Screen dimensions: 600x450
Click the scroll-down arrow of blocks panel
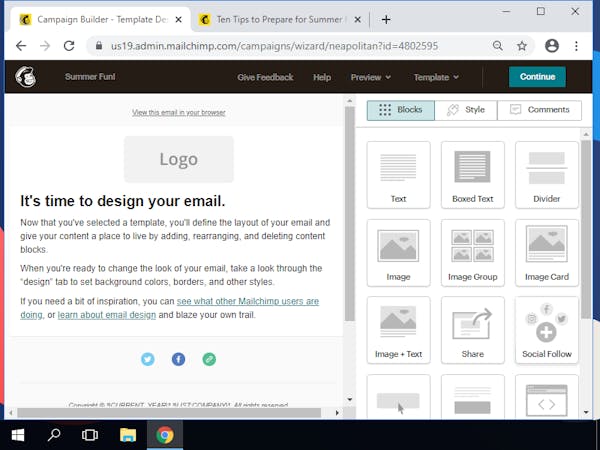[586, 412]
